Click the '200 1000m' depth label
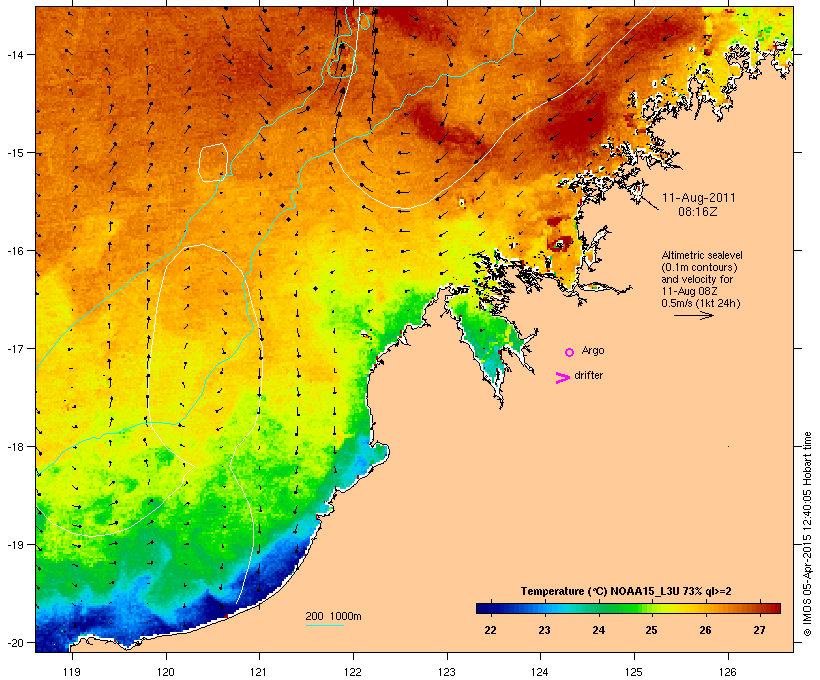 click(x=333, y=616)
